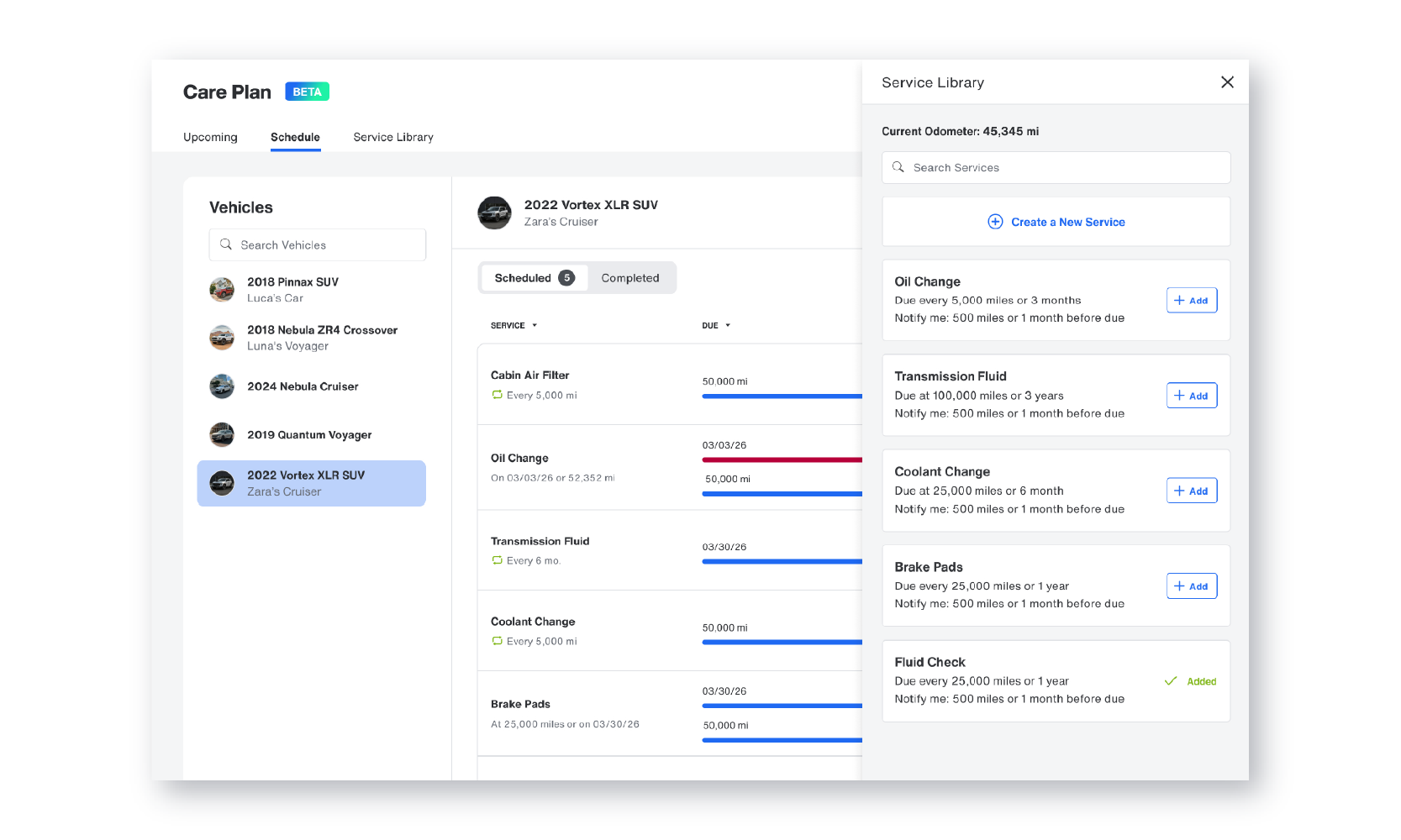This screenshot has width=1401, height=840.
Task: Open the Service Library tab
Action: [x=393, y=137]
